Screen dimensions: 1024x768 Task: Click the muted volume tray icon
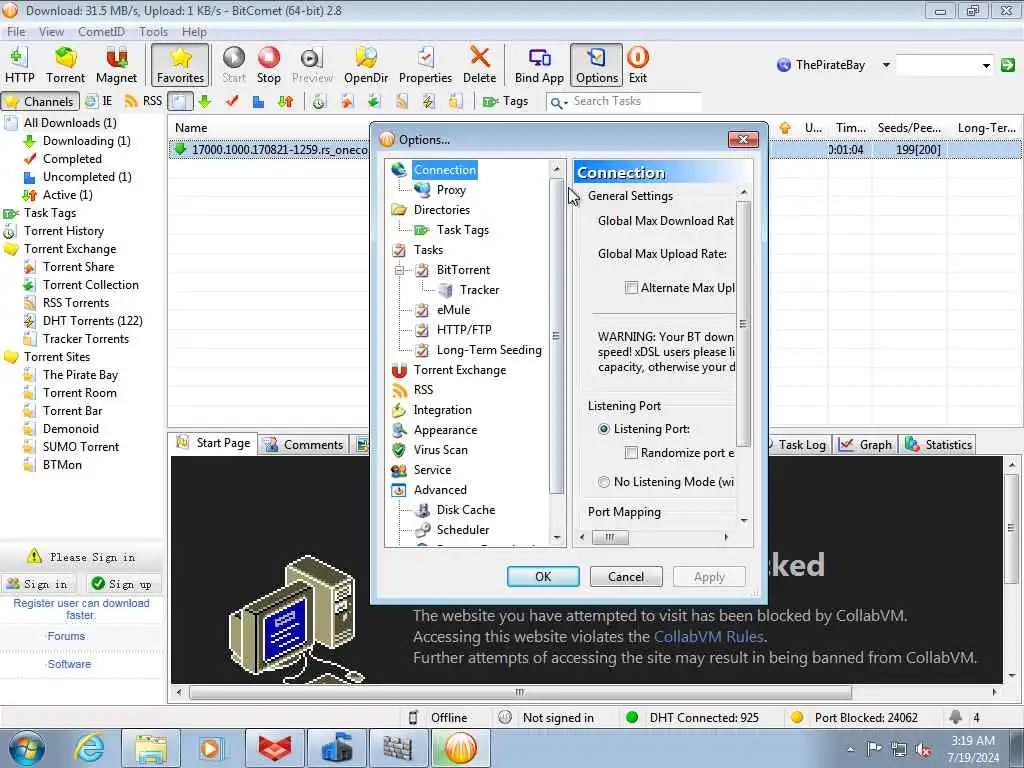coord(923,750)
